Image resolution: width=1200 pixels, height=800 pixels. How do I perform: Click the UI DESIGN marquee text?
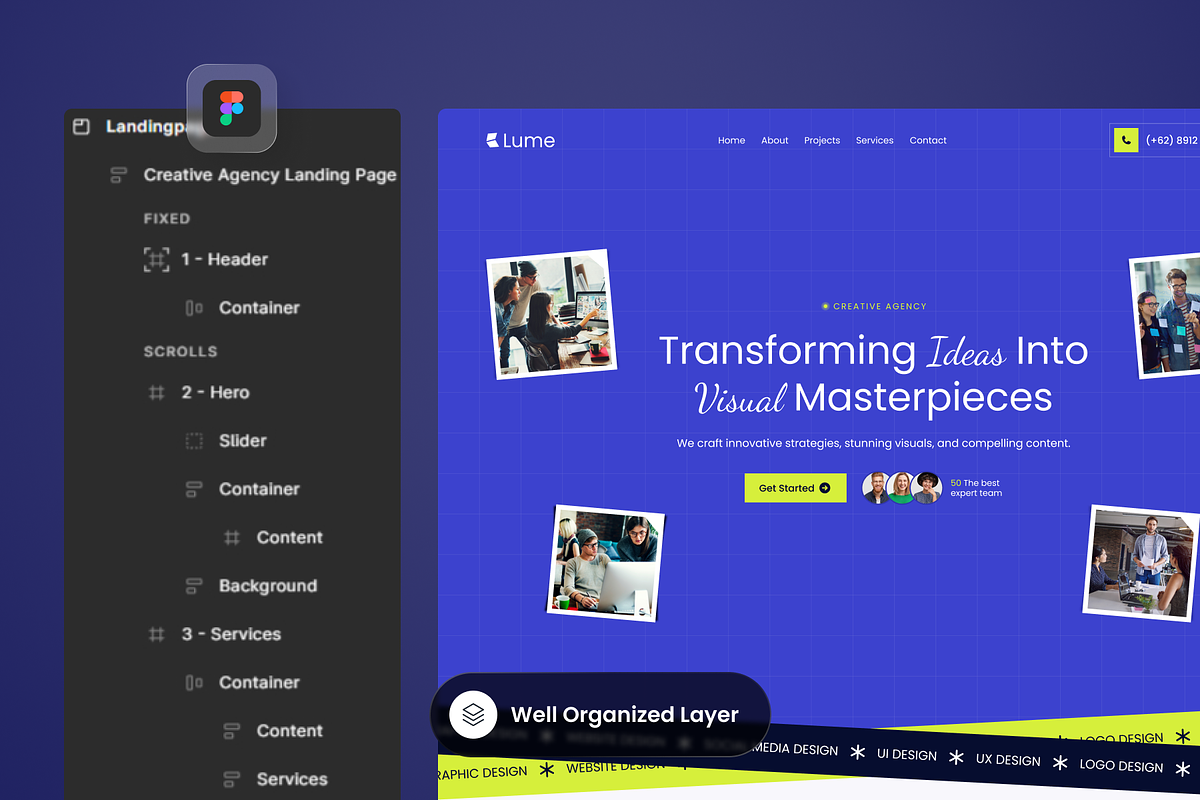click(907, 756)
